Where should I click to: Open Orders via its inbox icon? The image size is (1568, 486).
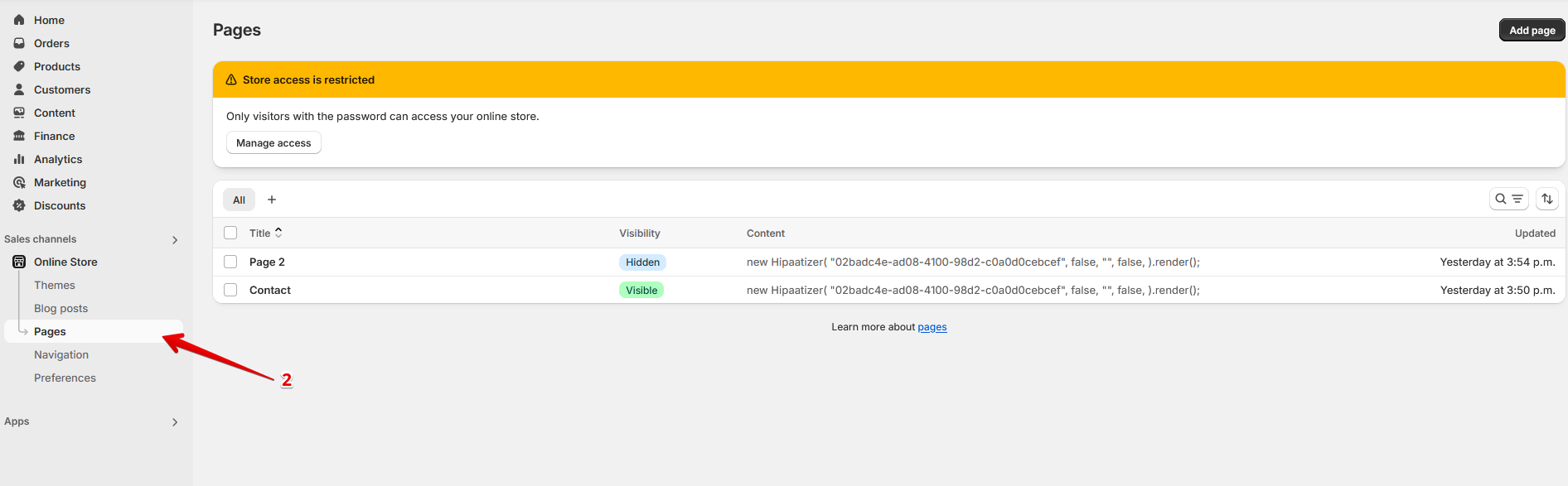click(19, 43)
